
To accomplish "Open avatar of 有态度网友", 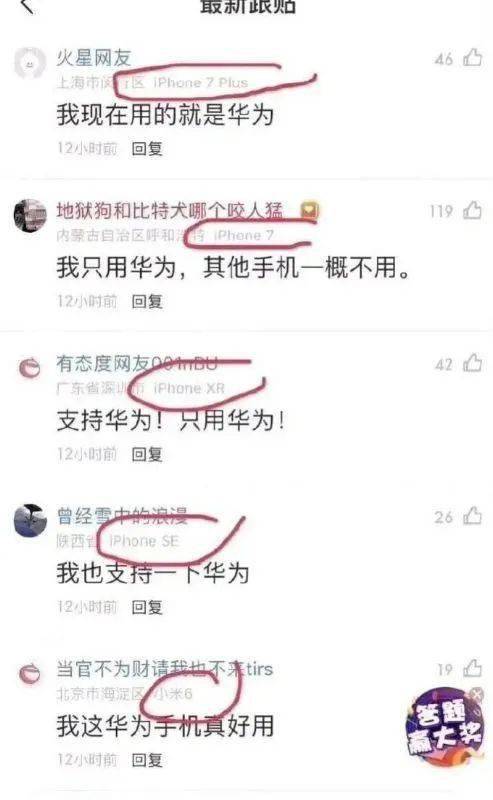I will point(30,368).
